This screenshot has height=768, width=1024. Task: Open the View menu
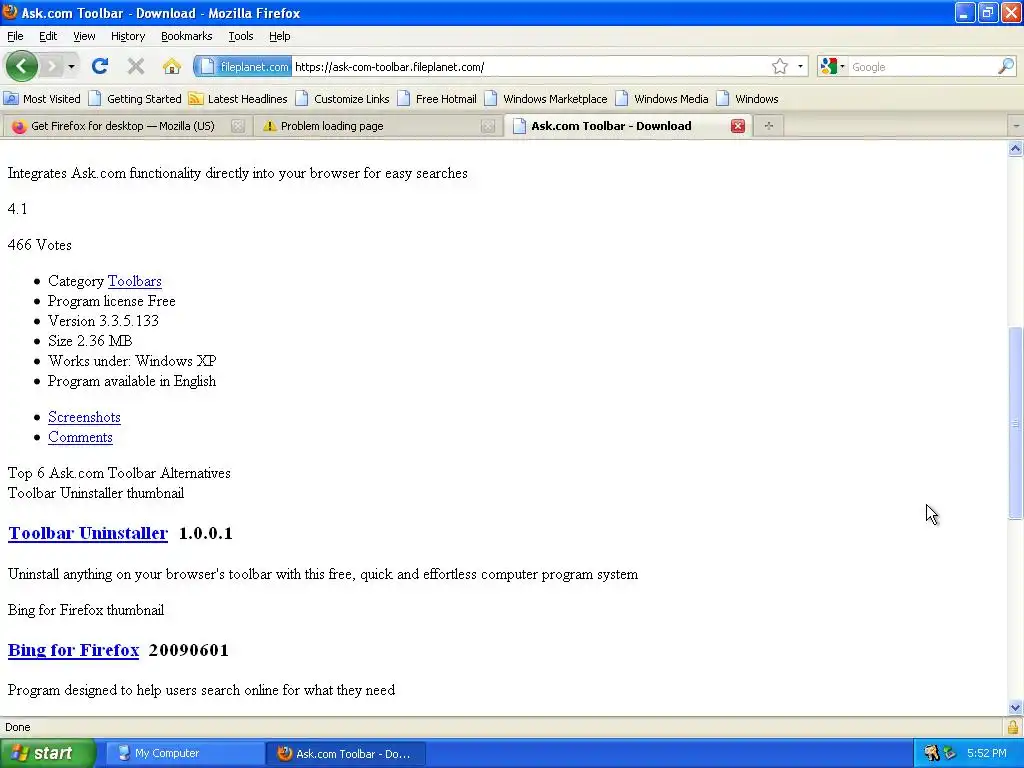click(84, 36)
